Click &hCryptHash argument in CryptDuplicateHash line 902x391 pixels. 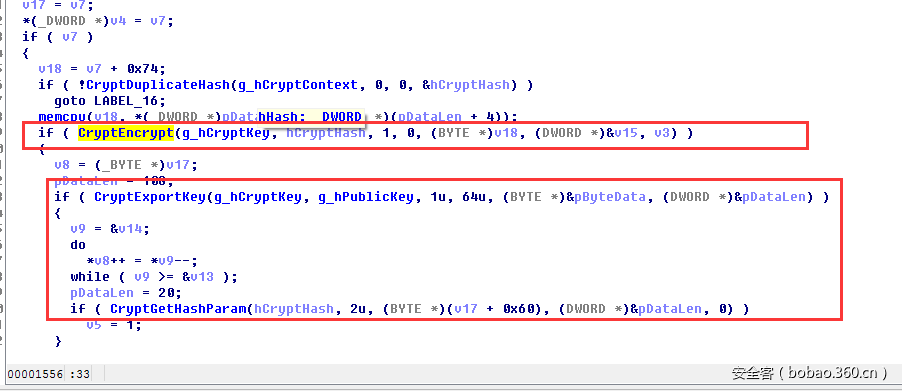click(466, 85)
